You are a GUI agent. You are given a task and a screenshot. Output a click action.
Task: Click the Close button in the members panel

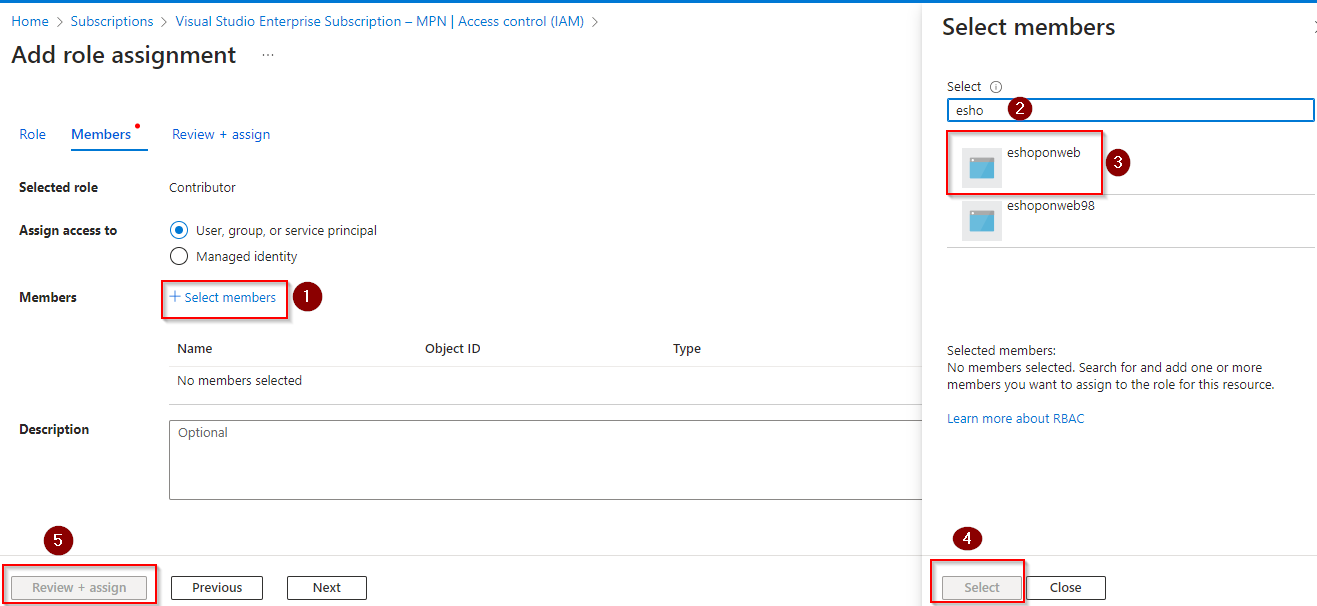(x=1066, y=588)
